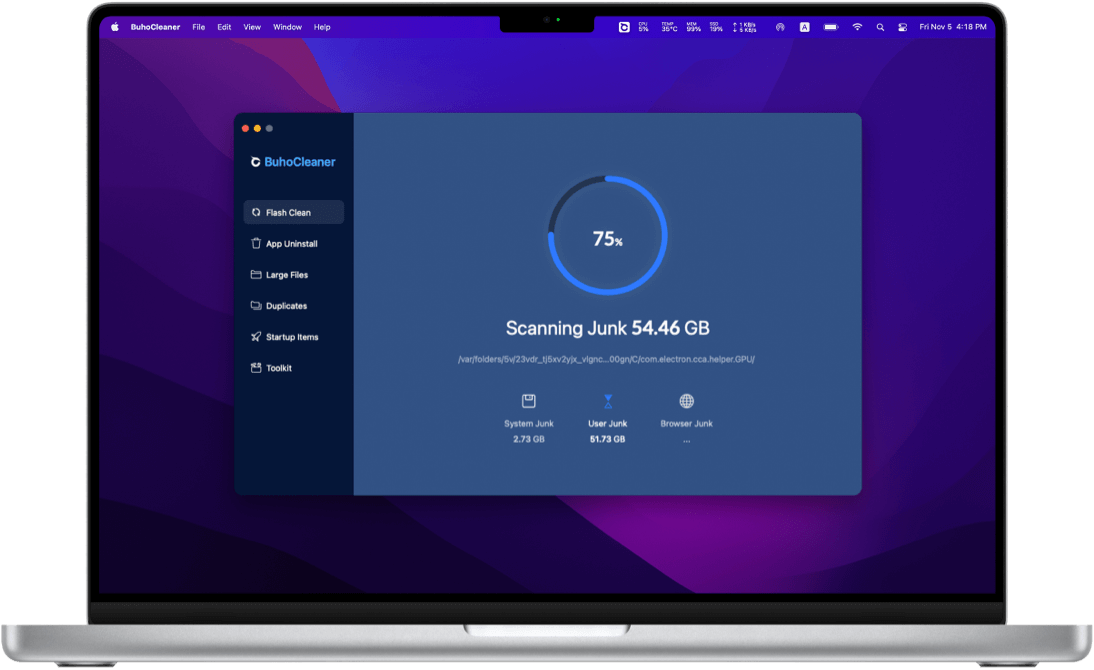Screen dimensions: 1094x670
Task: Click the Wi-Fi icon in menu bar
Action: (857, 27)
